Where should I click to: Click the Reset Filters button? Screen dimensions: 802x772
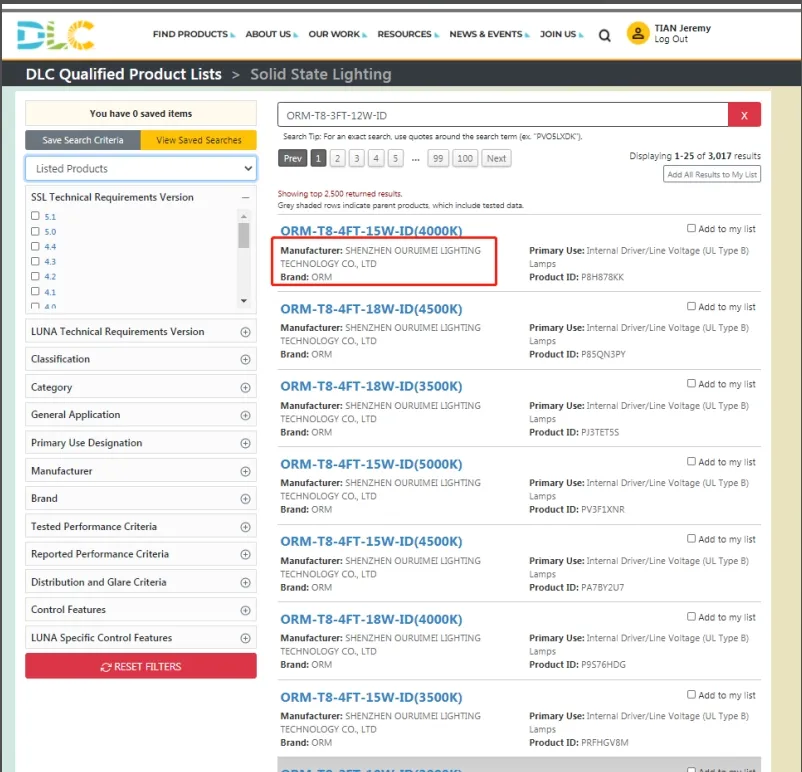pos(141,667)
